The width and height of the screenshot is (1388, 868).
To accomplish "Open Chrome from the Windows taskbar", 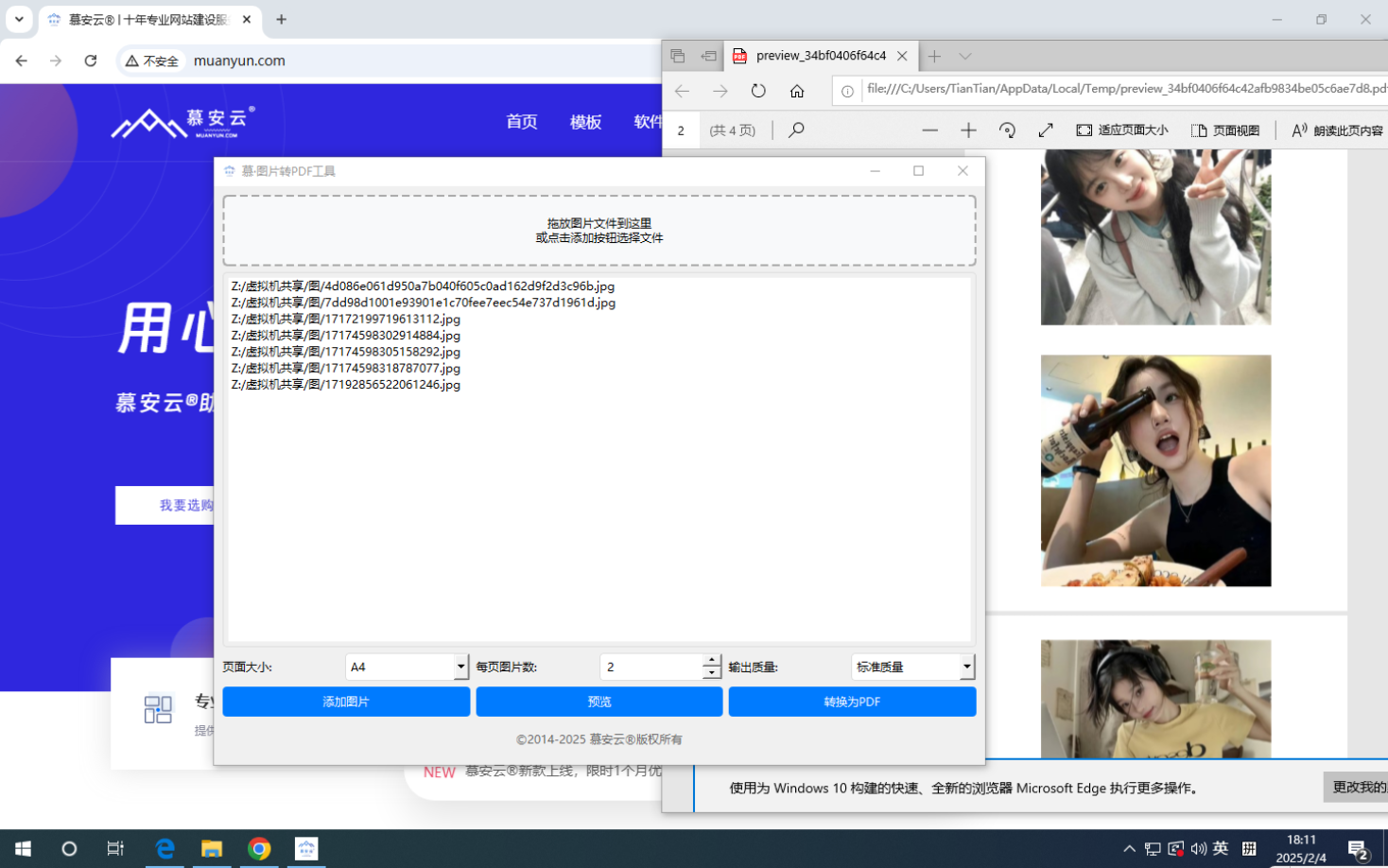I will point(259,848).
